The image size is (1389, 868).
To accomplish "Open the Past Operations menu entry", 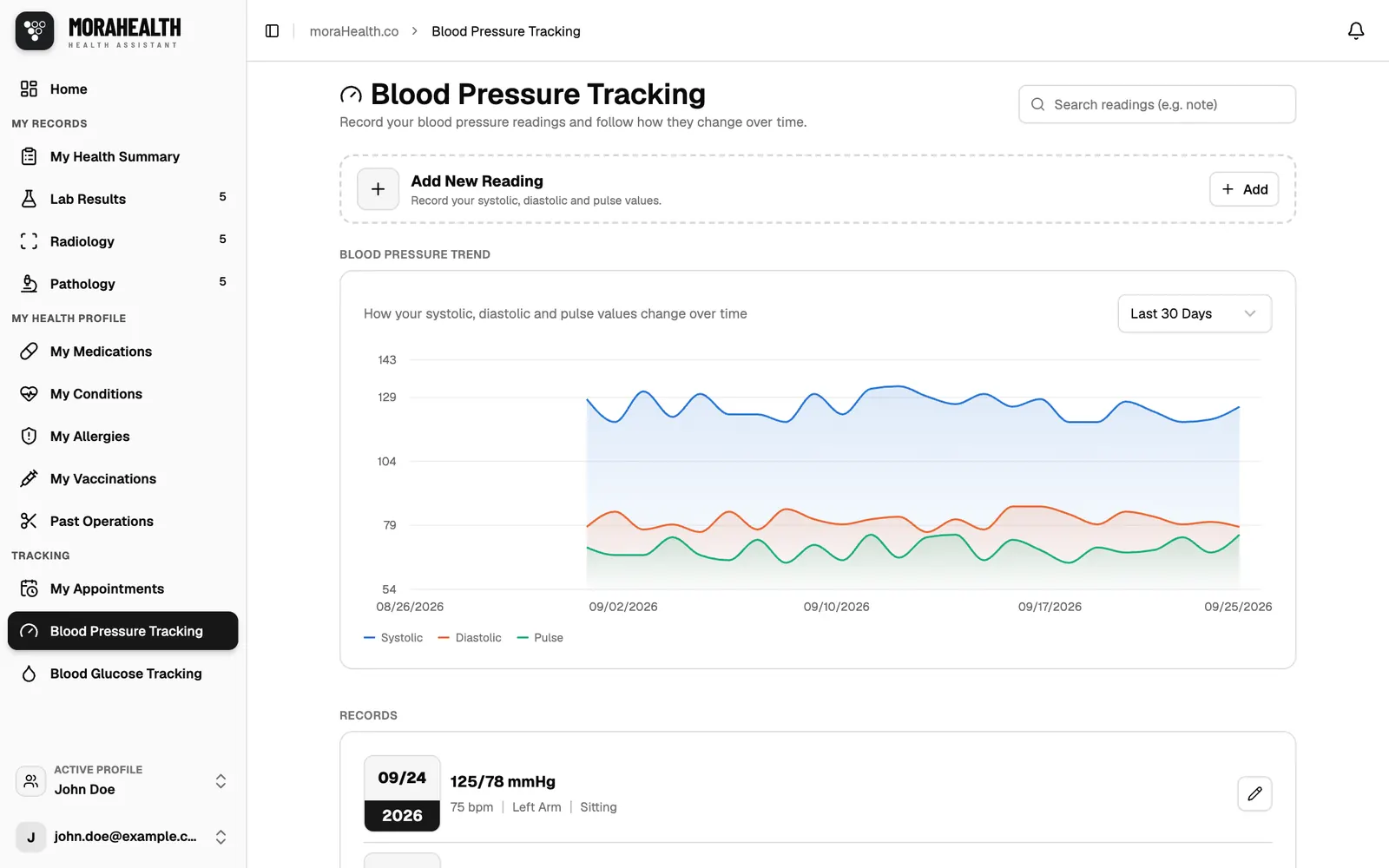I will [x=122, y=522].
